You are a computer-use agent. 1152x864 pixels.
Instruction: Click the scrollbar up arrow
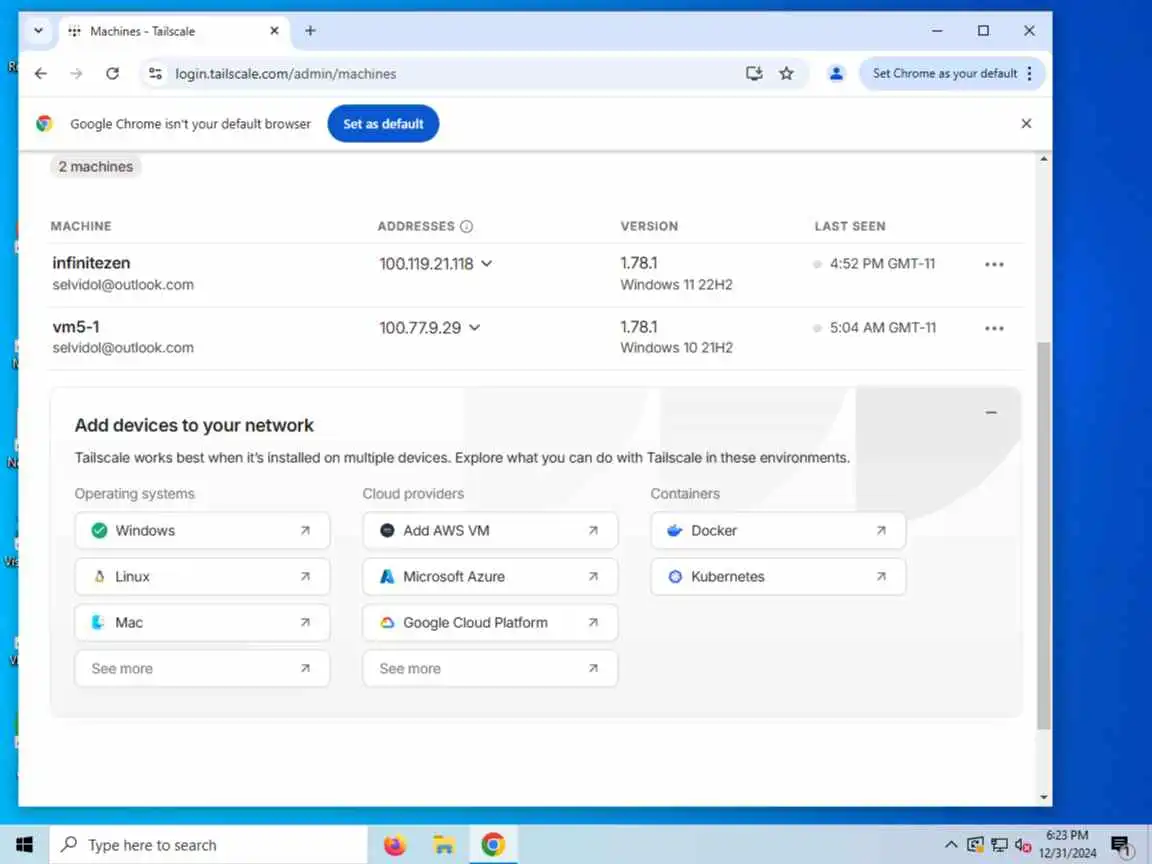1043,159
